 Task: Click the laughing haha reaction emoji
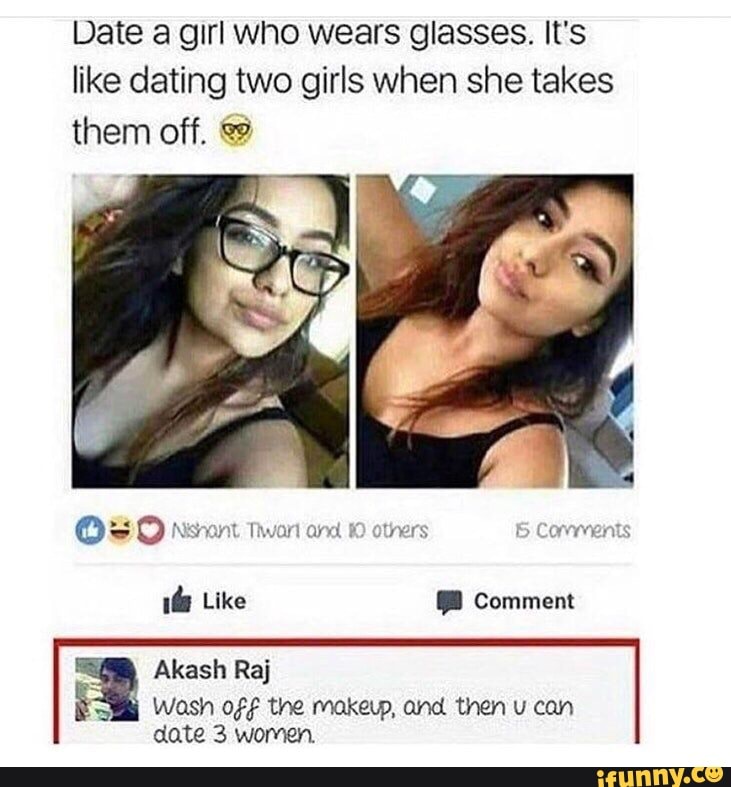tap(120, 531)
